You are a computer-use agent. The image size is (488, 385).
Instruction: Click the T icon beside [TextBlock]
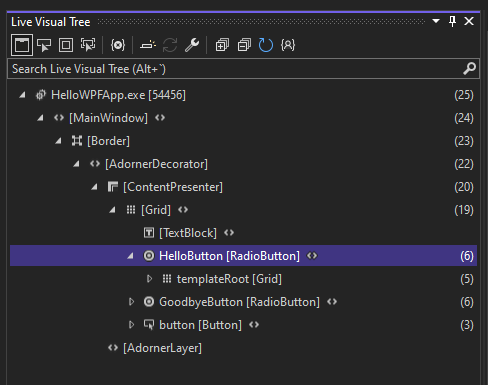click(x=149, y=233)
